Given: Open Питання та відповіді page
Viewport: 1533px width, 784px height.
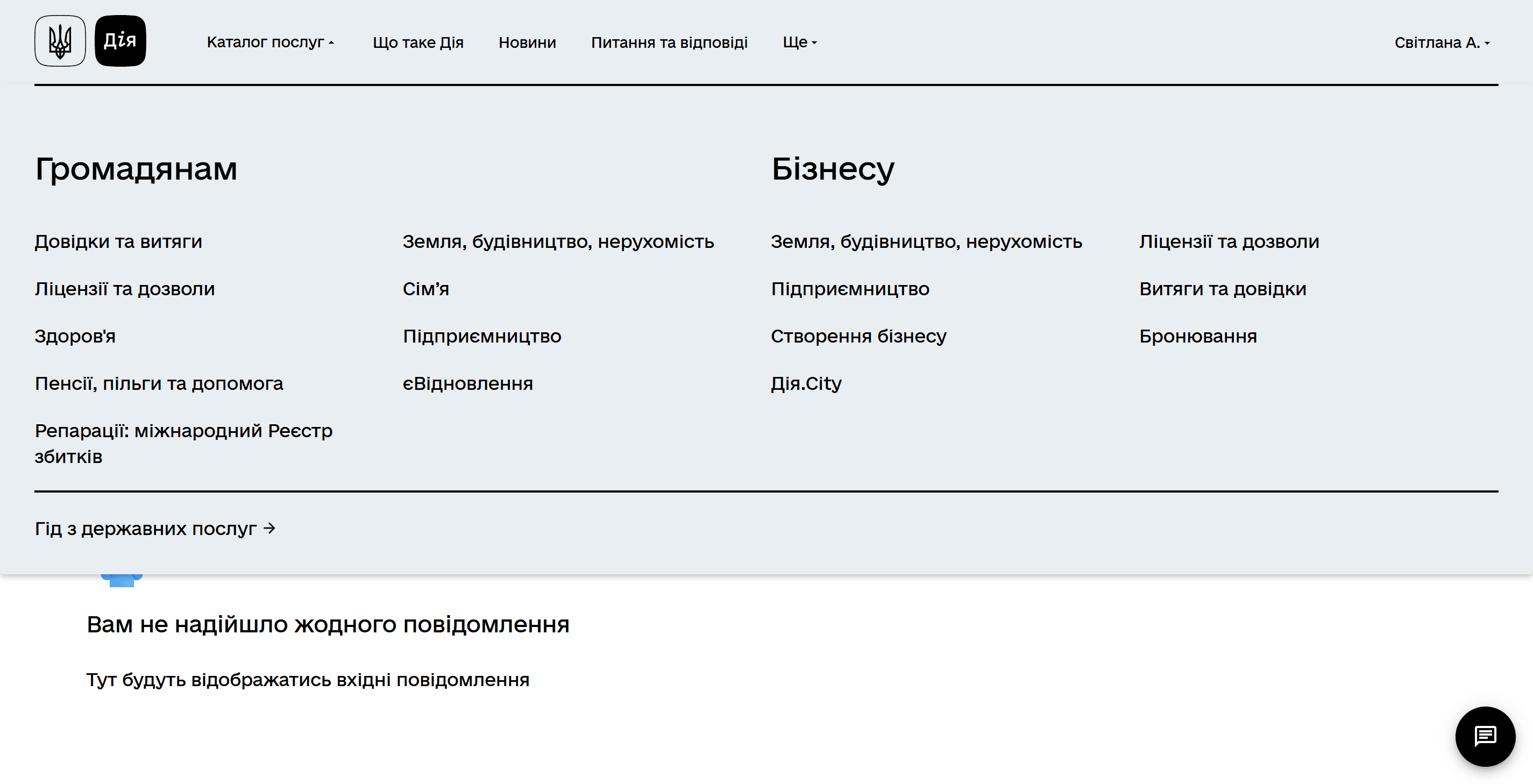Looking at the screenshot, I should pos(669,42).
